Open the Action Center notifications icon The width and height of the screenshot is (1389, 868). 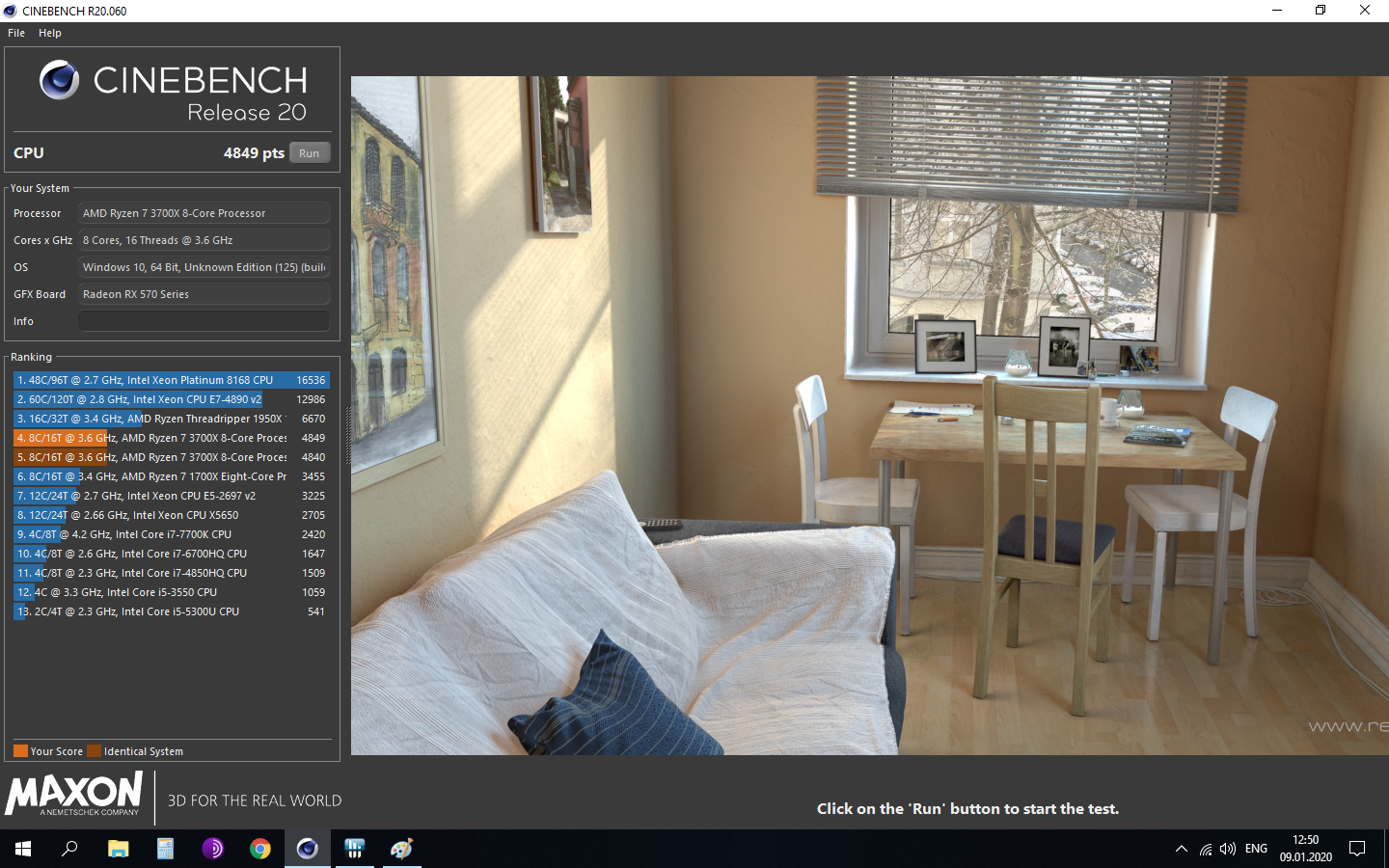click(x=1357, y=849)
